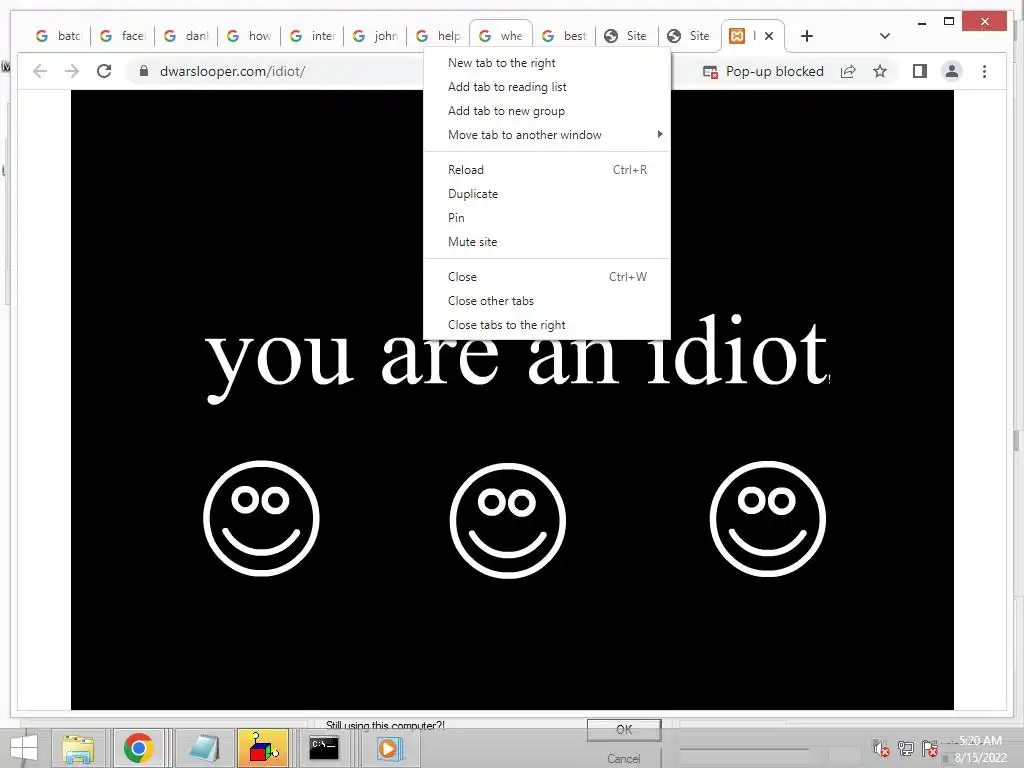The image size is (1024, 768).
Task: Click the Chrome taskbar icon
Action: pos(138,748)
